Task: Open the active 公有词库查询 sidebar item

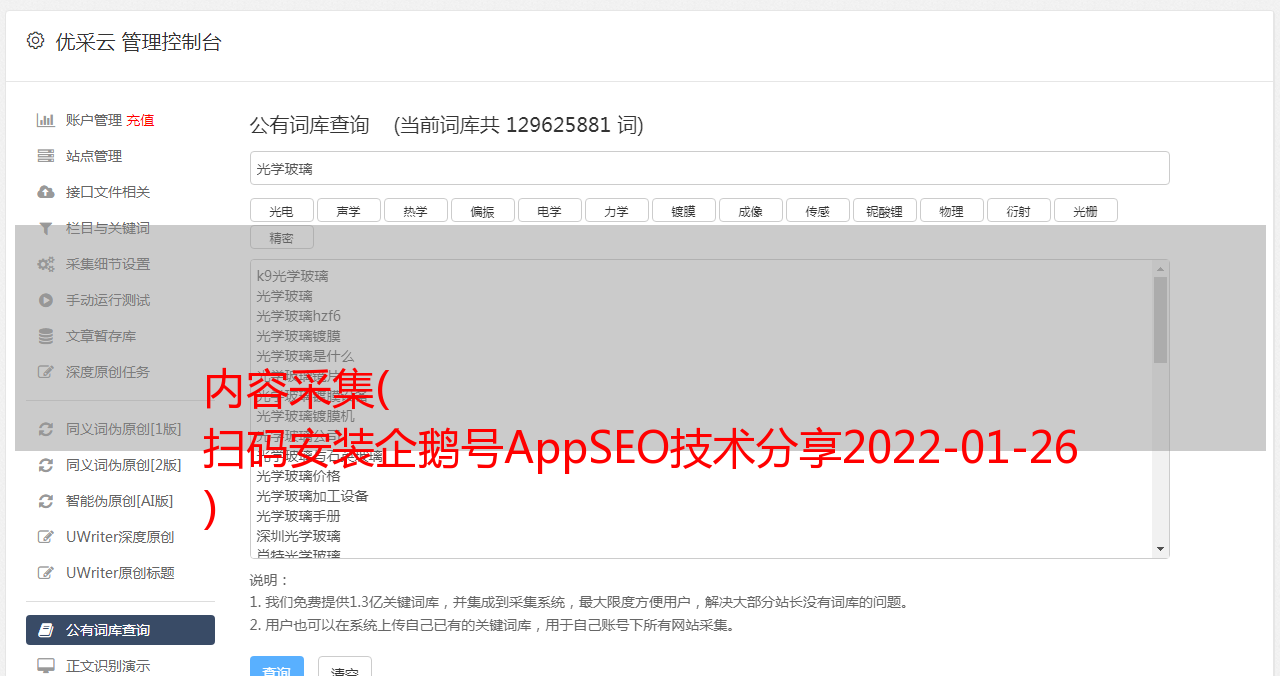Action: [x=120, y=630]
